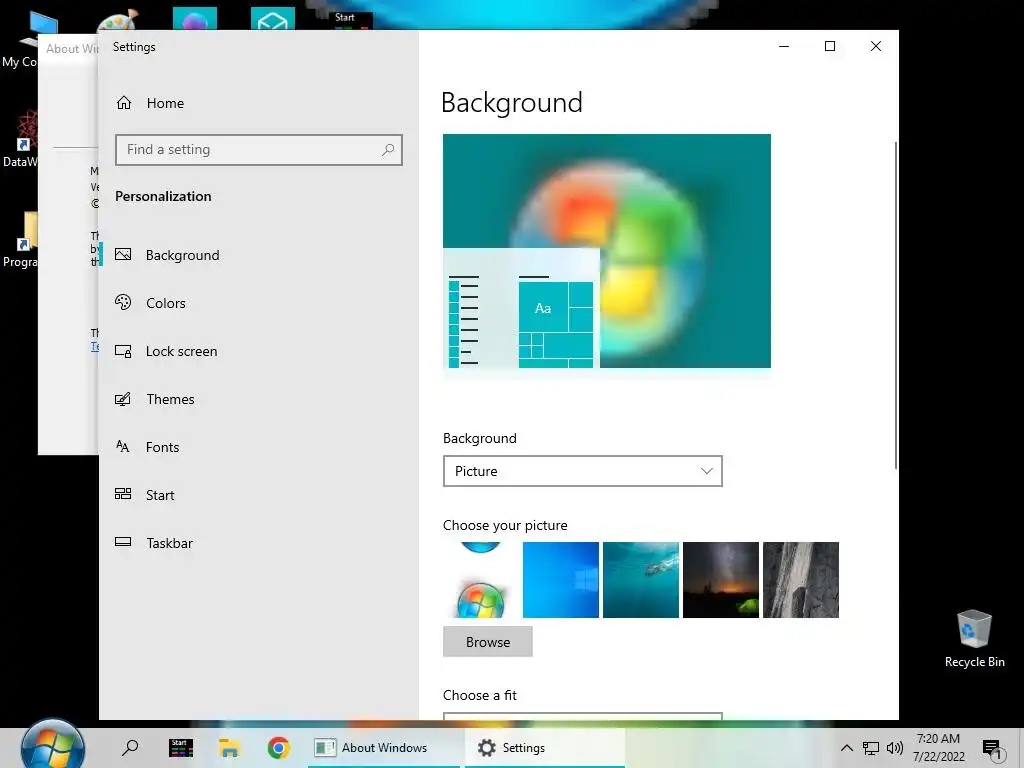Image resolution: width=1024 pixels, height=768 pixels.
Task: Open the volume speaker tray icon
Action: click(x=895, y=748)
